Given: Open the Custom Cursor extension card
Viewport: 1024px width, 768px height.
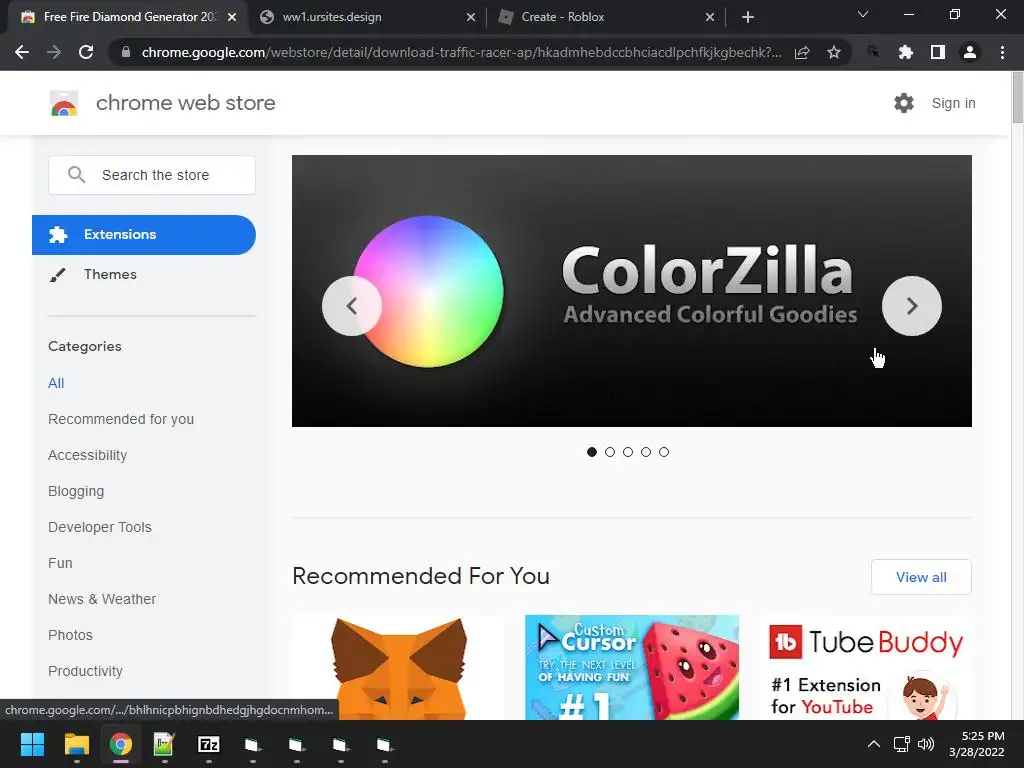Looking at the screenshot, I should click(x=632, y=667).
